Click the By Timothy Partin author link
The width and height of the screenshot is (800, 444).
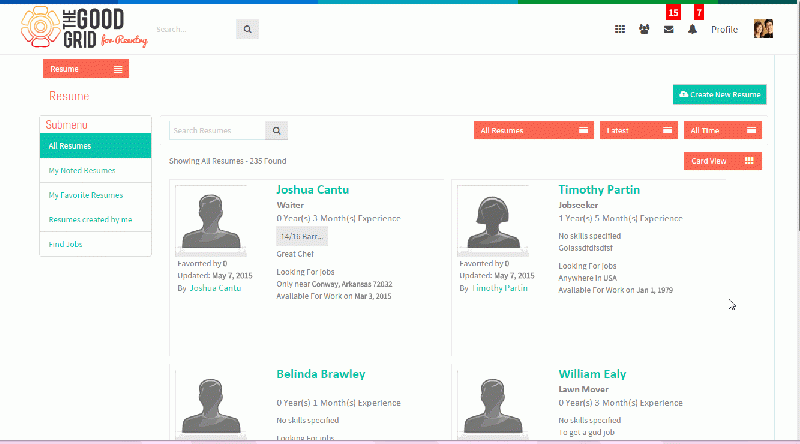499,288
